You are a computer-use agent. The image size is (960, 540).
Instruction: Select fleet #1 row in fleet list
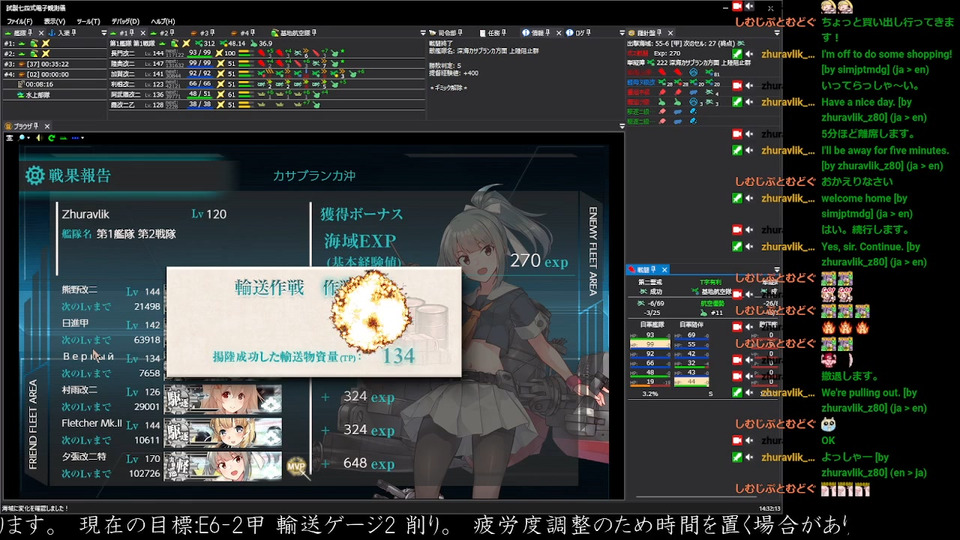(54, 43)
